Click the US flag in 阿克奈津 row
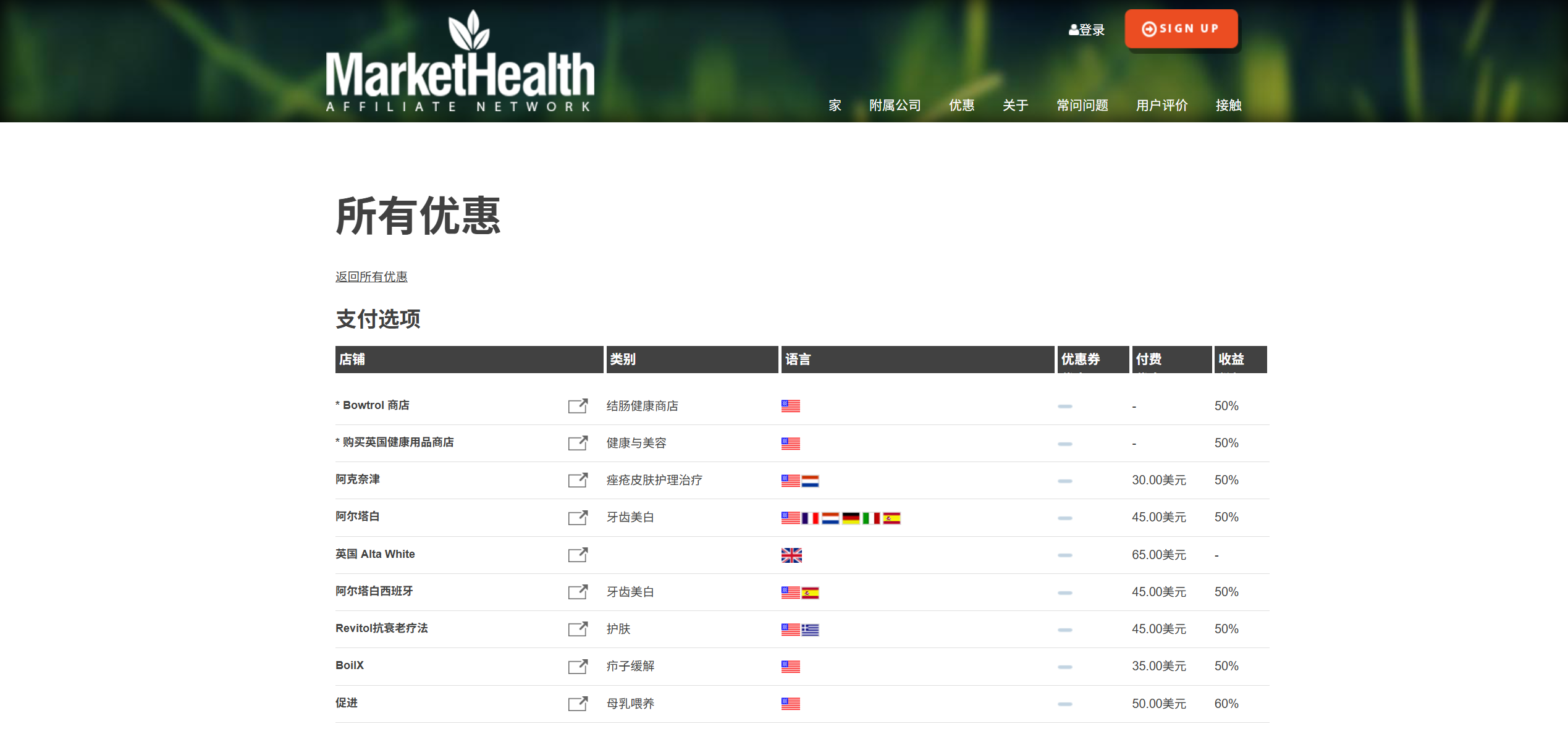1568x729 pixels. (x=791, y=481)
